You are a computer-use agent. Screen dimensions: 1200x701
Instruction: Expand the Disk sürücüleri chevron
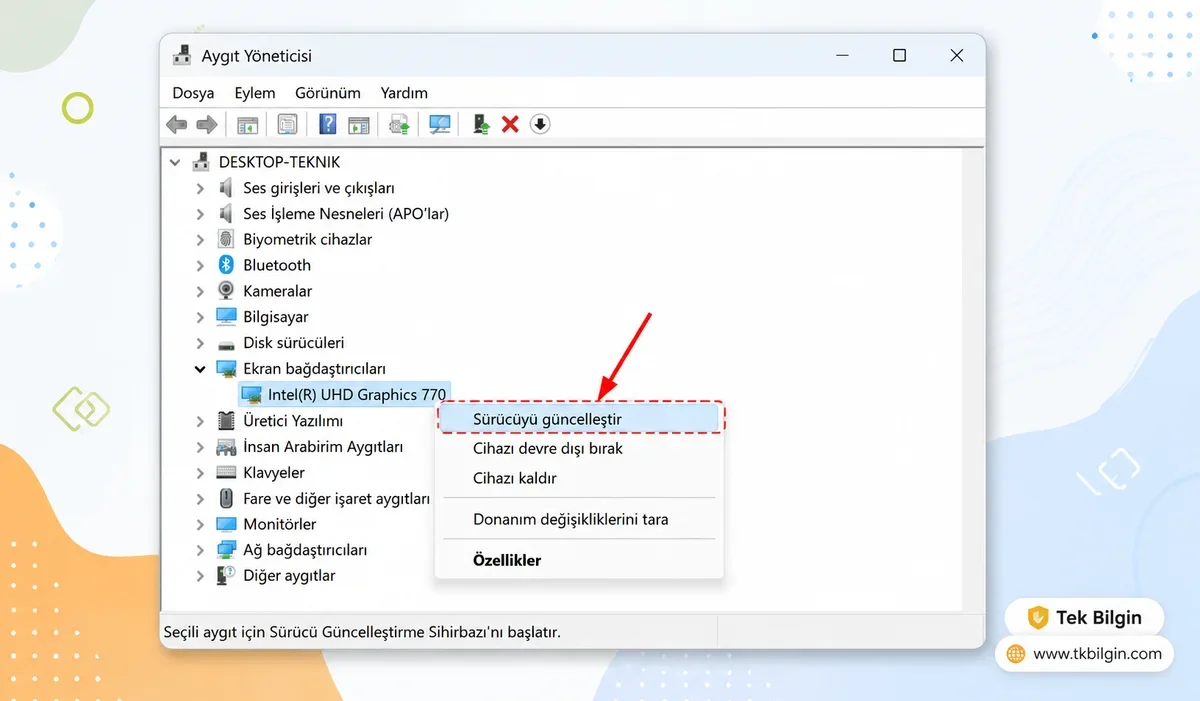pos(200,343)
